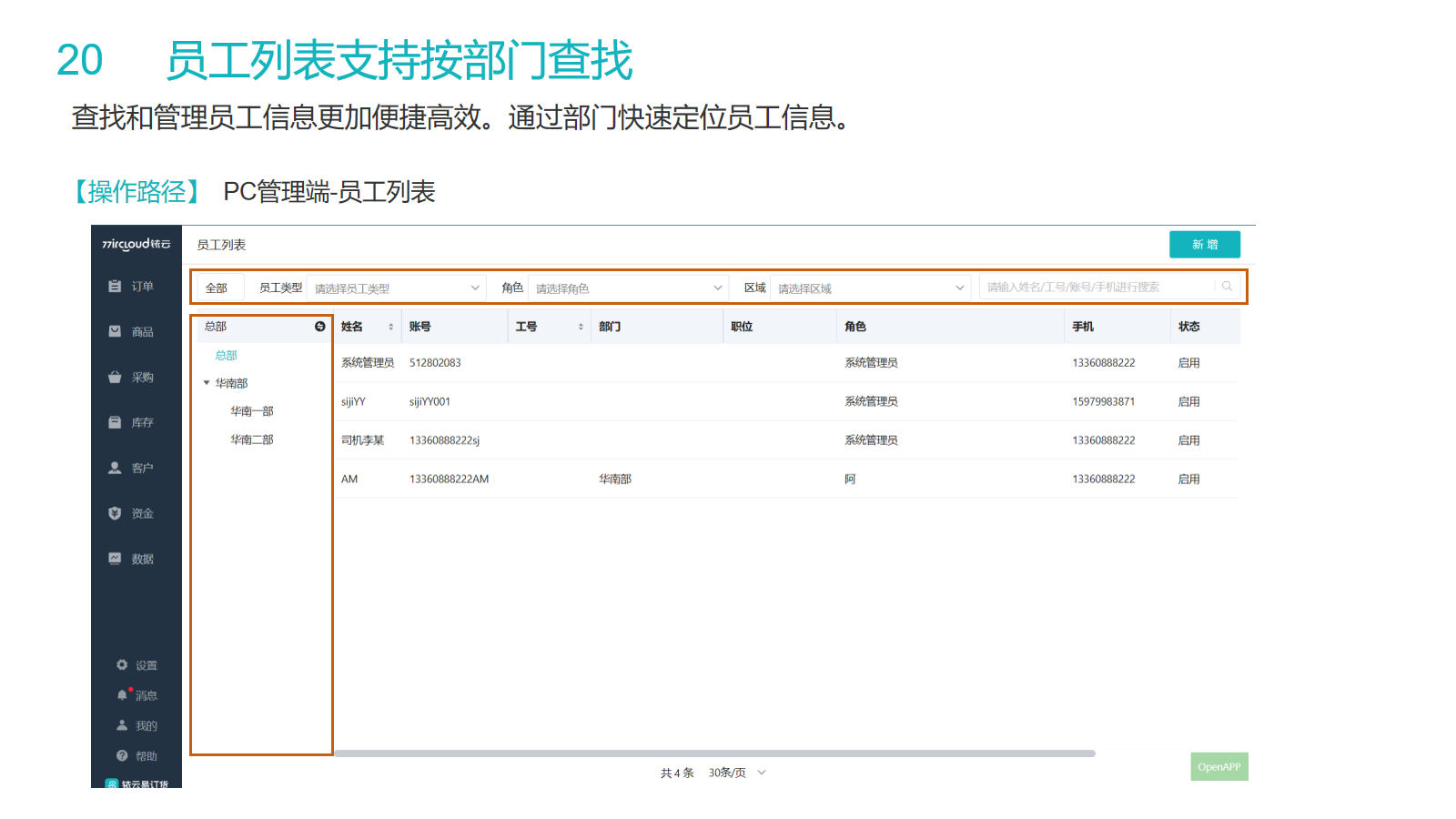Viewport: 1456px width, 819px height.
Task: Click the 状态 column header
Action: click(1189, 327)
